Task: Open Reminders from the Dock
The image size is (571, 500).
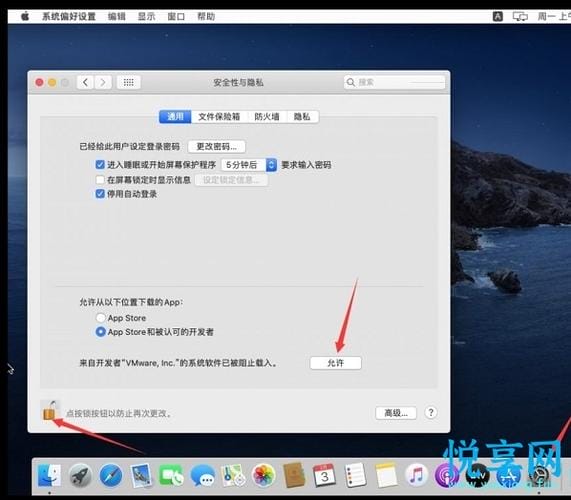Action: [x=355, y=475]
